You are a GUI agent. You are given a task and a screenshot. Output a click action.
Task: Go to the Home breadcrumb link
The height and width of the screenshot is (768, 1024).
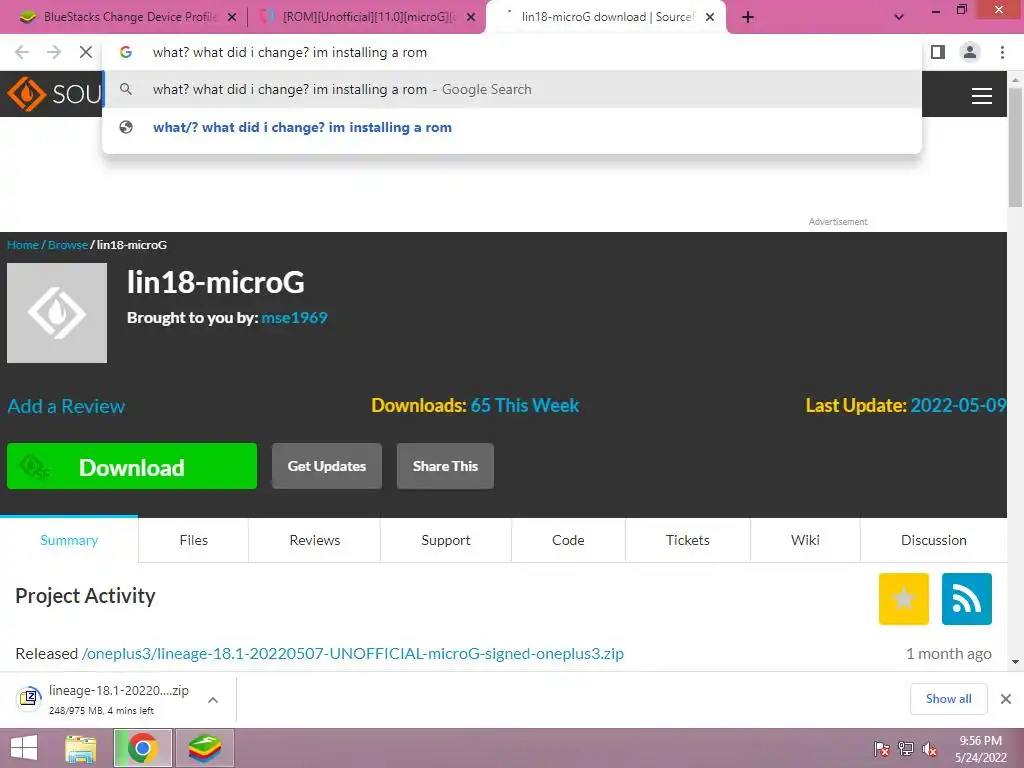point(23,245)
